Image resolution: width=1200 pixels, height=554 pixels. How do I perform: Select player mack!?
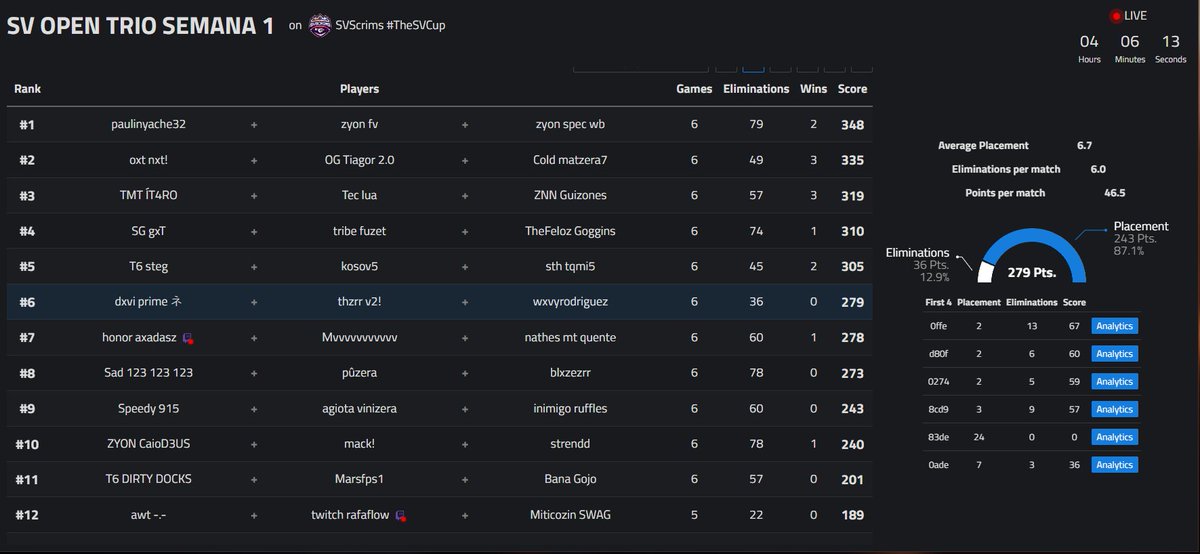tap(360, 444)
